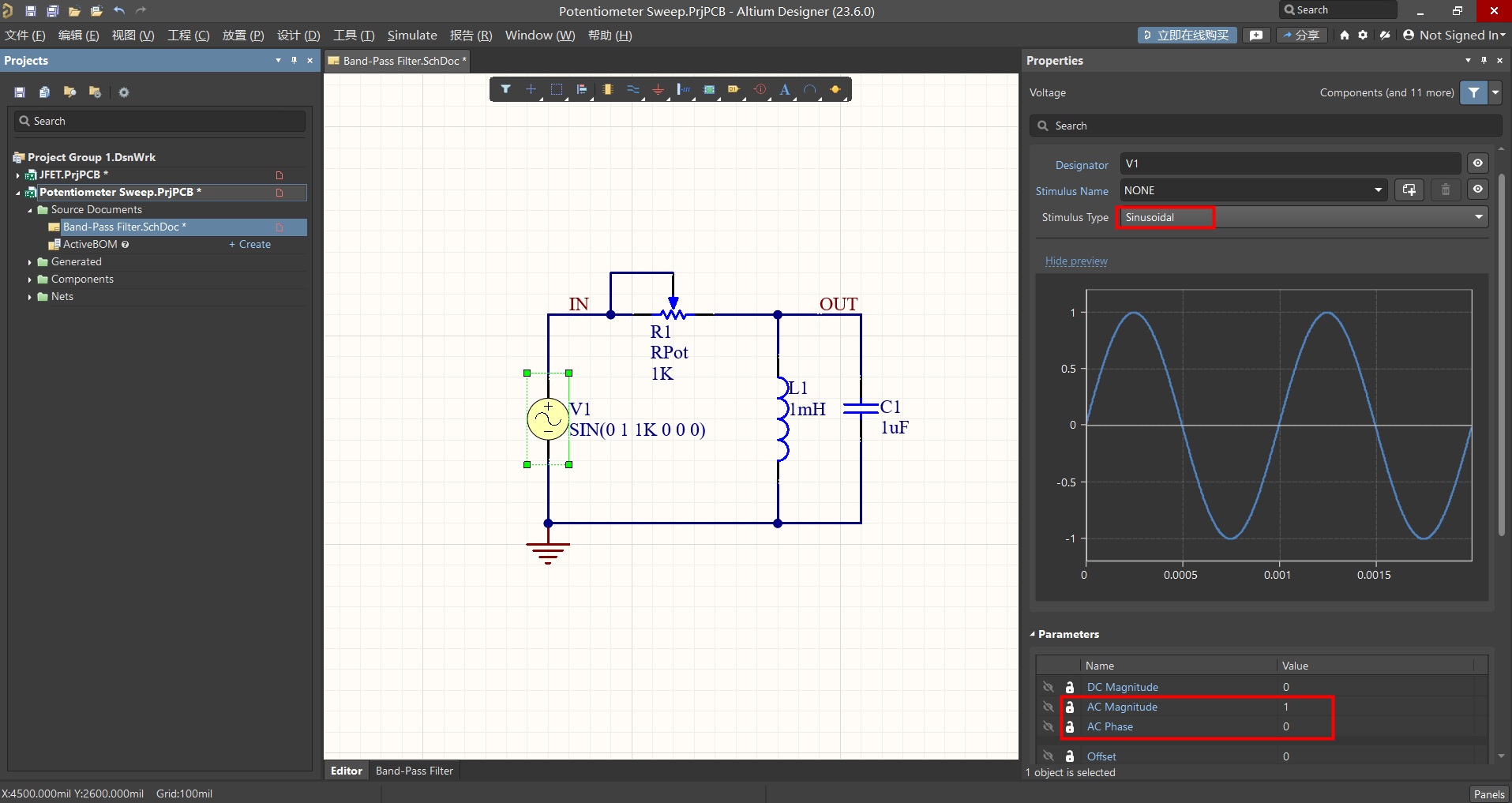The image size is (1512, 803).
Task: Click the Designator V1 input field
Action: [x=1289, y=163]
